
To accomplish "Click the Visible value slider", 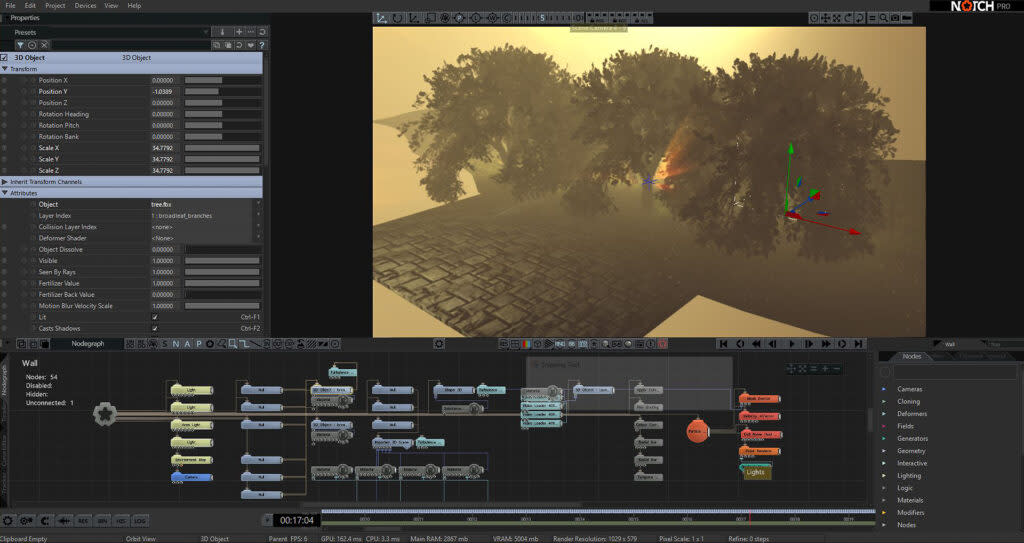I will [x=223, y=261].
